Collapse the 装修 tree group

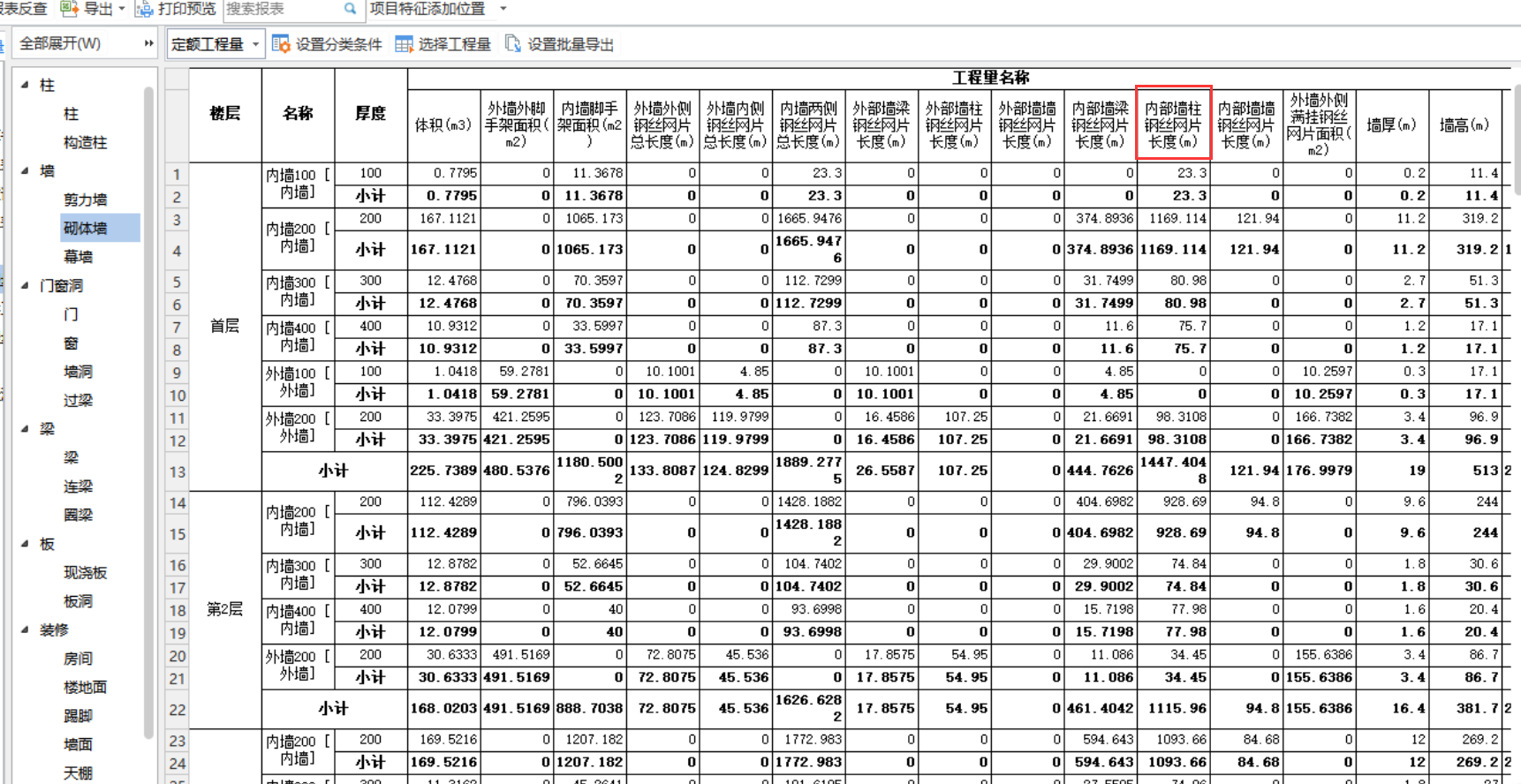click(x=25, y=629)
